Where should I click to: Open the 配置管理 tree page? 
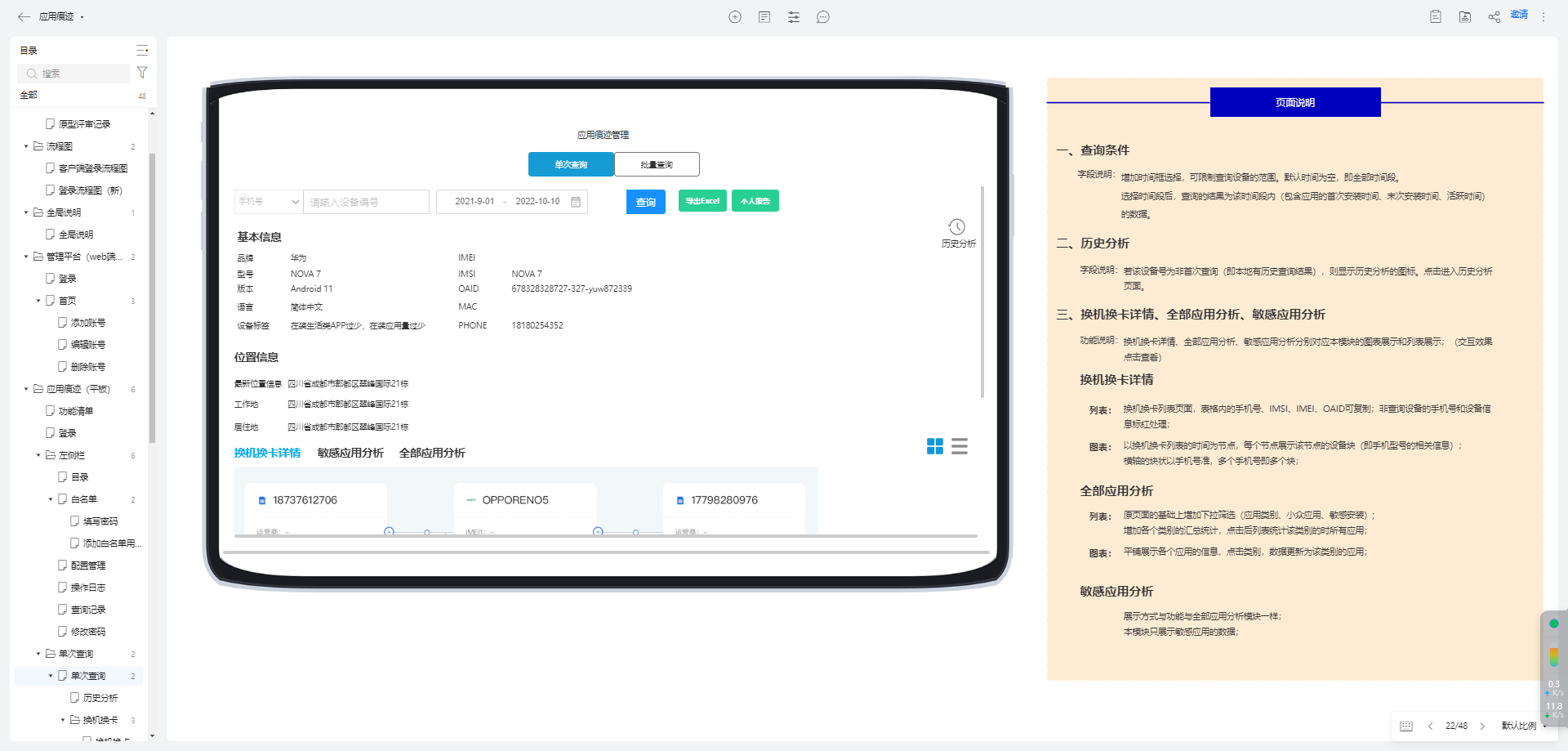point(88,565)
